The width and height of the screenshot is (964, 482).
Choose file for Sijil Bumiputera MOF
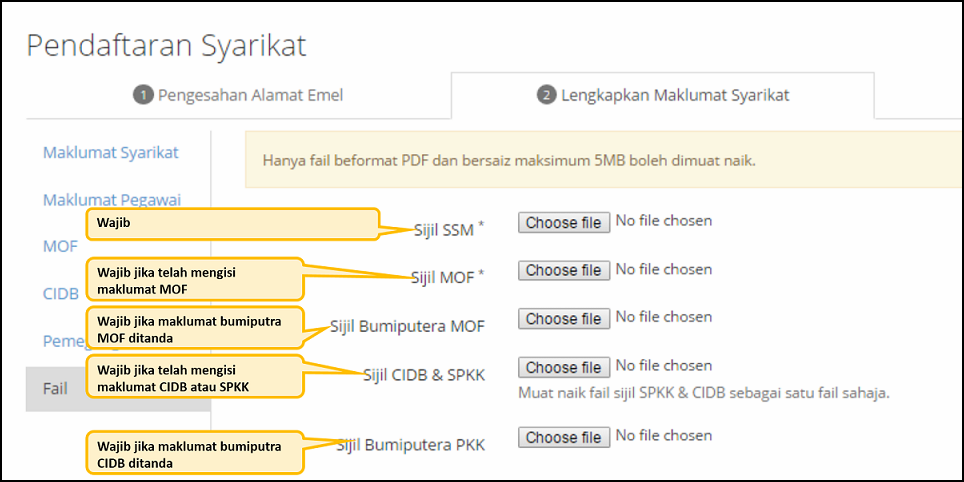564,319
